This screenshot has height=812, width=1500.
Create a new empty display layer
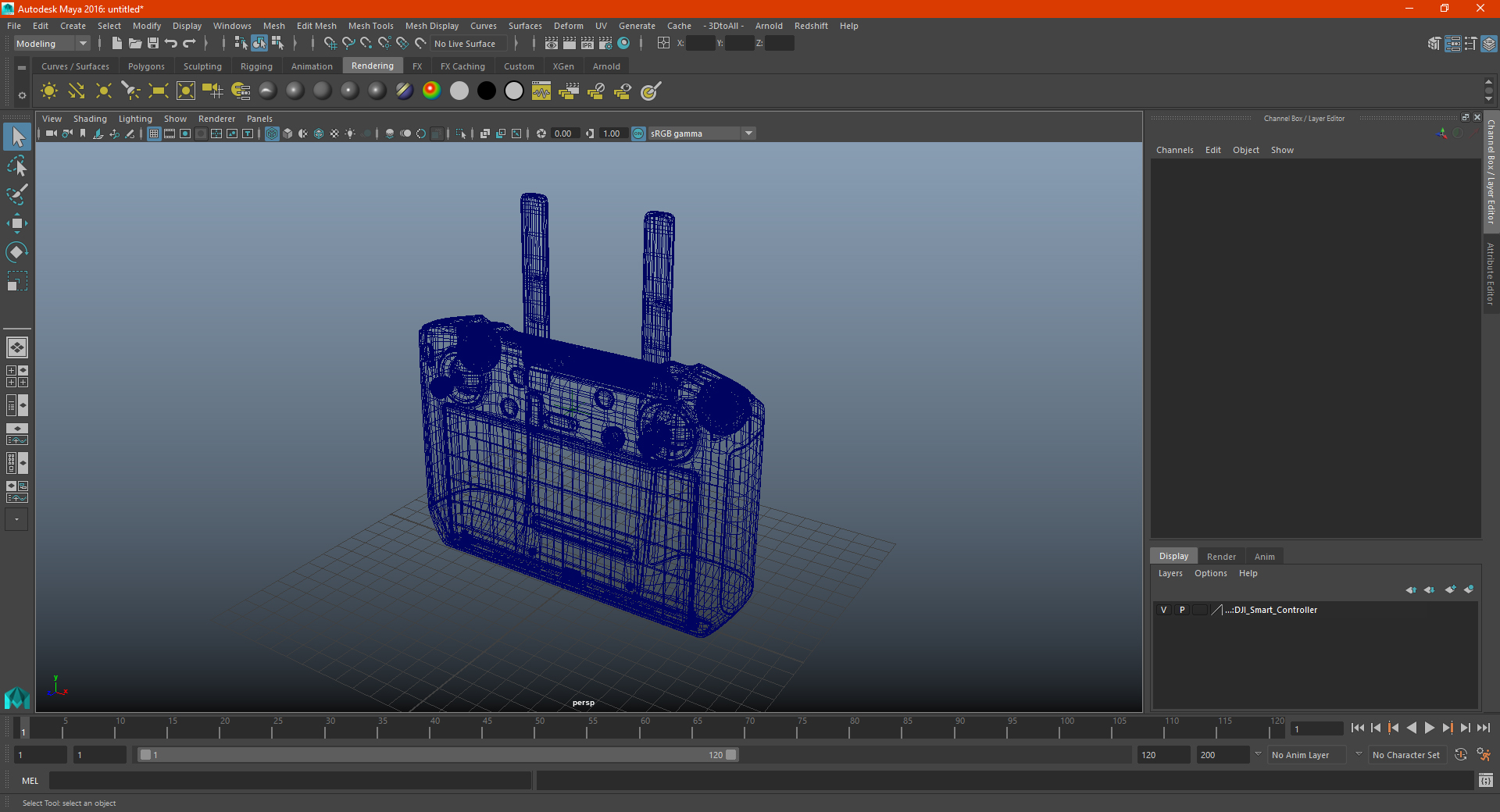point(1451,589)
